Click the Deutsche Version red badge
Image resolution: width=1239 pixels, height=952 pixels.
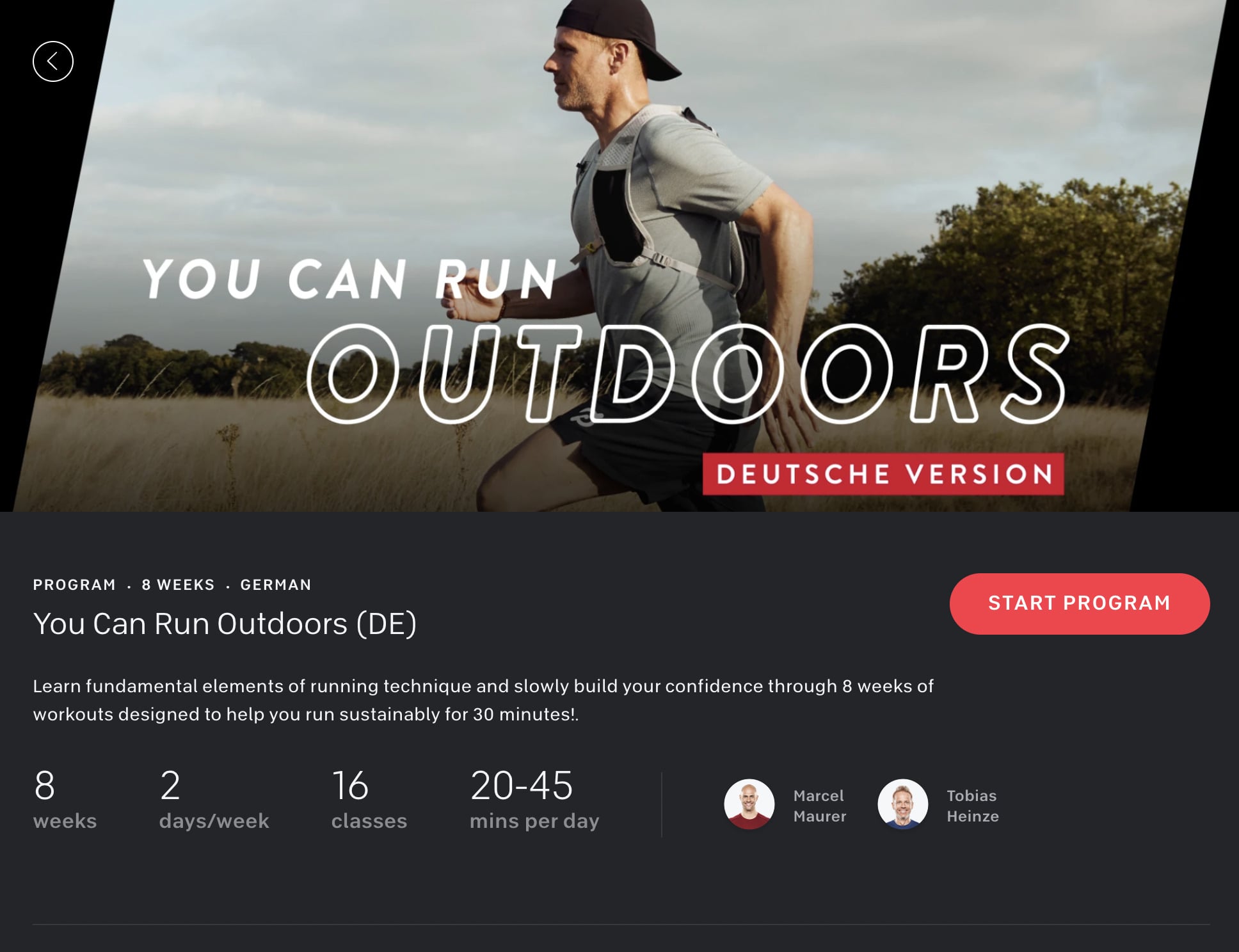pyautogui.click(x=883, y=474)
